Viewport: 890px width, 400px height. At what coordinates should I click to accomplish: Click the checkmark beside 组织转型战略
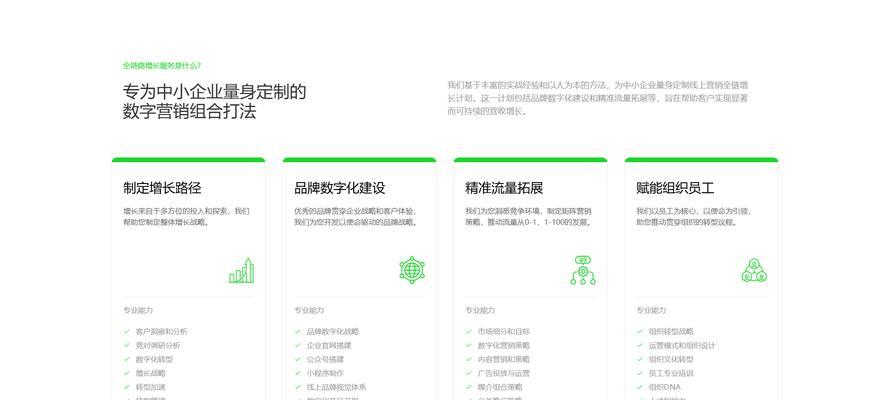[x=640, y=331]
